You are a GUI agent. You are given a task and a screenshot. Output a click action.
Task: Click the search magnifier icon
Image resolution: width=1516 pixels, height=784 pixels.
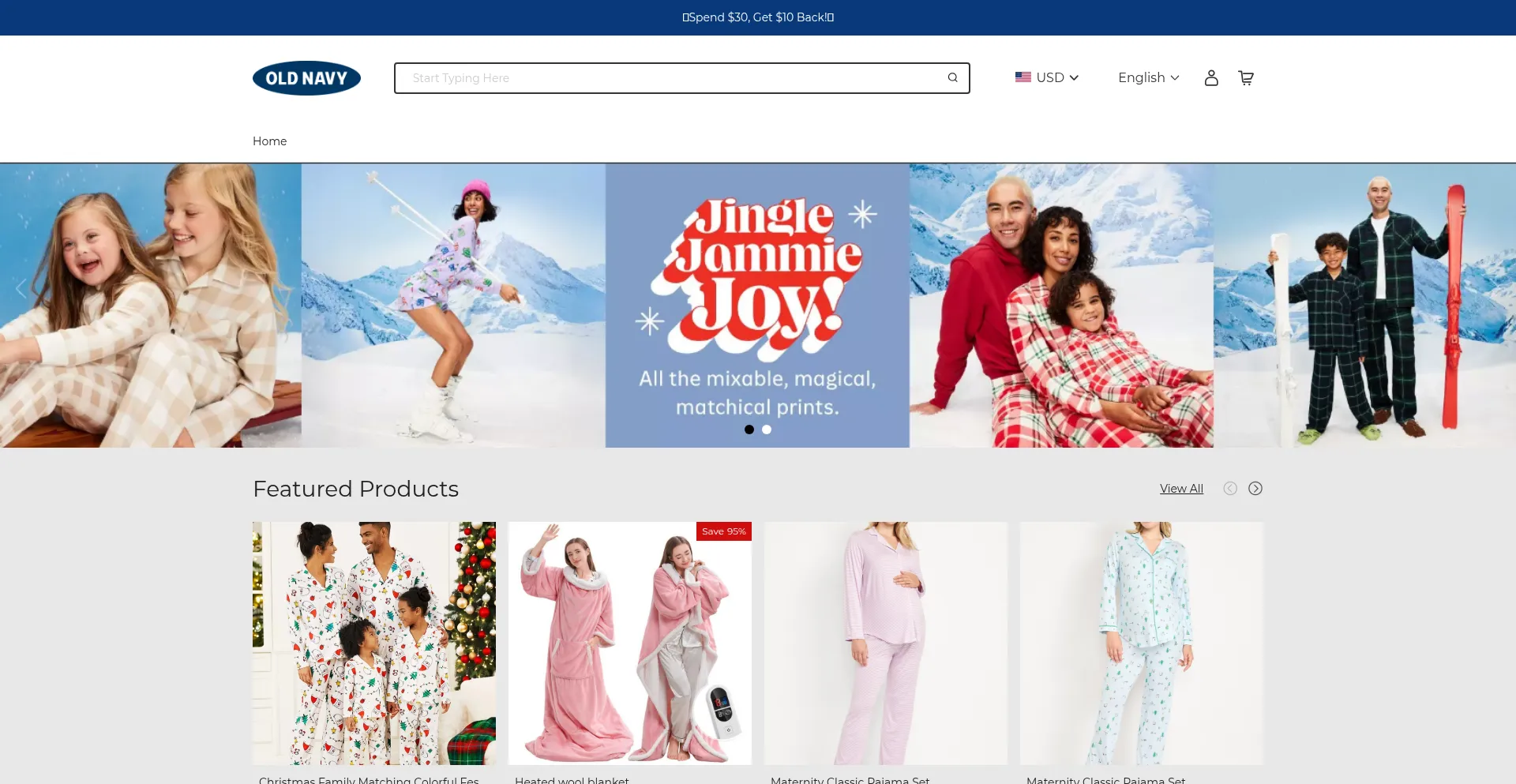click(952, 77)
